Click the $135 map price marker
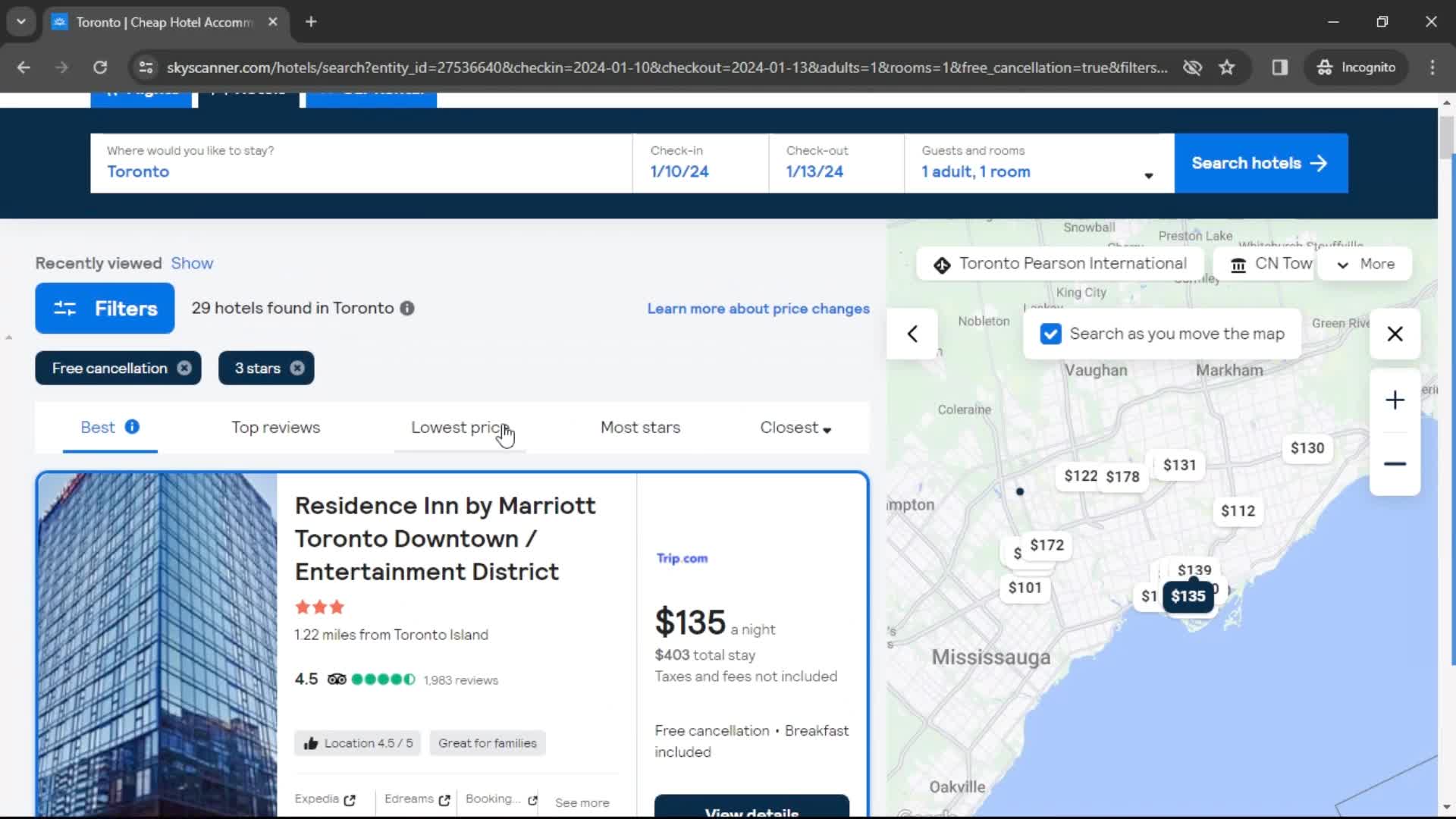The image size is (1456, 819). tap(1188, 596)
